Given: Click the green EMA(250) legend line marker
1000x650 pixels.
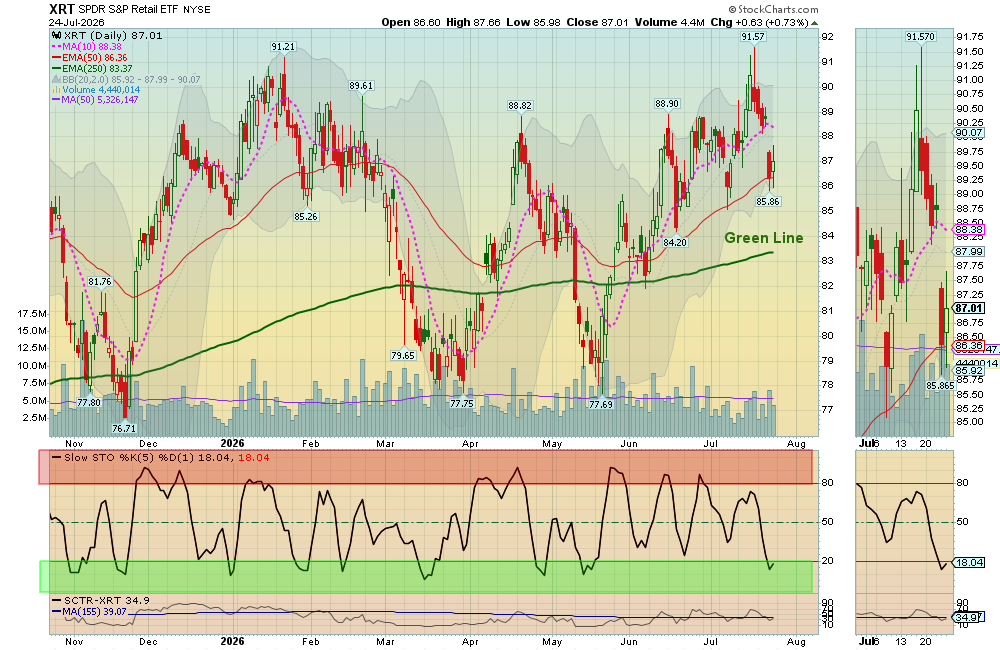Looking at the screenshot, I should click(x=56, y=68).
